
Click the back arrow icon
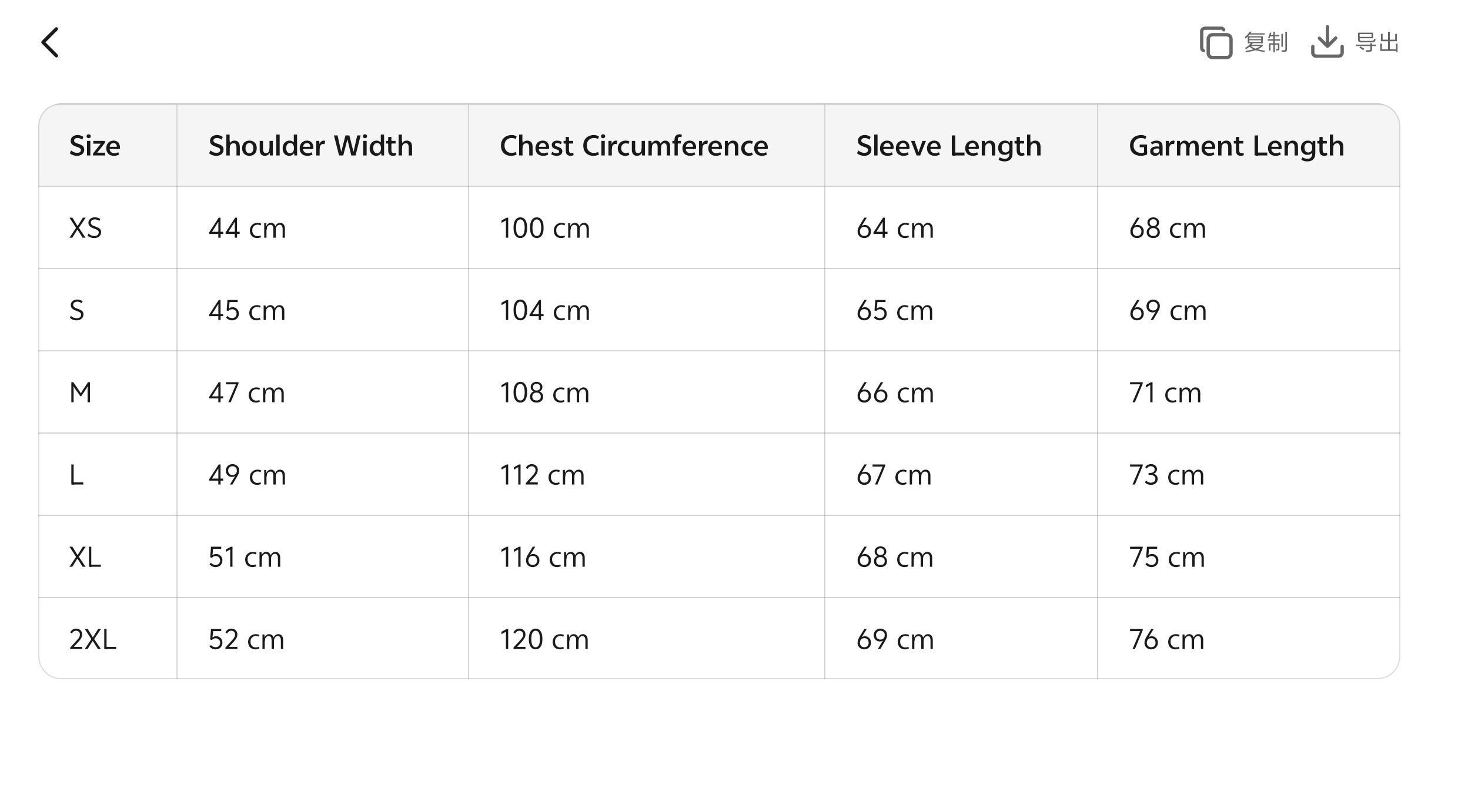tap(51, 43)
